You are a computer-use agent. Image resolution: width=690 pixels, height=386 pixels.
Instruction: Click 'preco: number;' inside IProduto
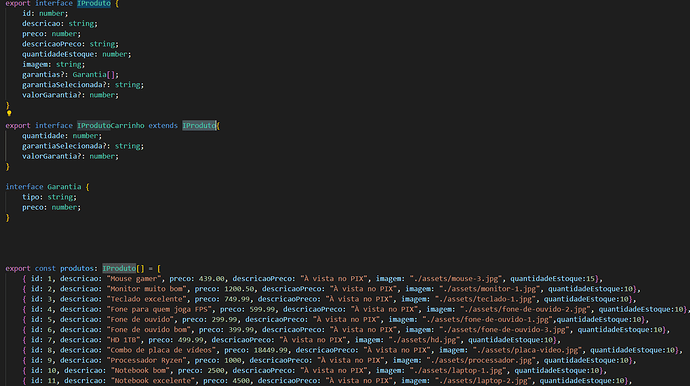pos(51,34)
